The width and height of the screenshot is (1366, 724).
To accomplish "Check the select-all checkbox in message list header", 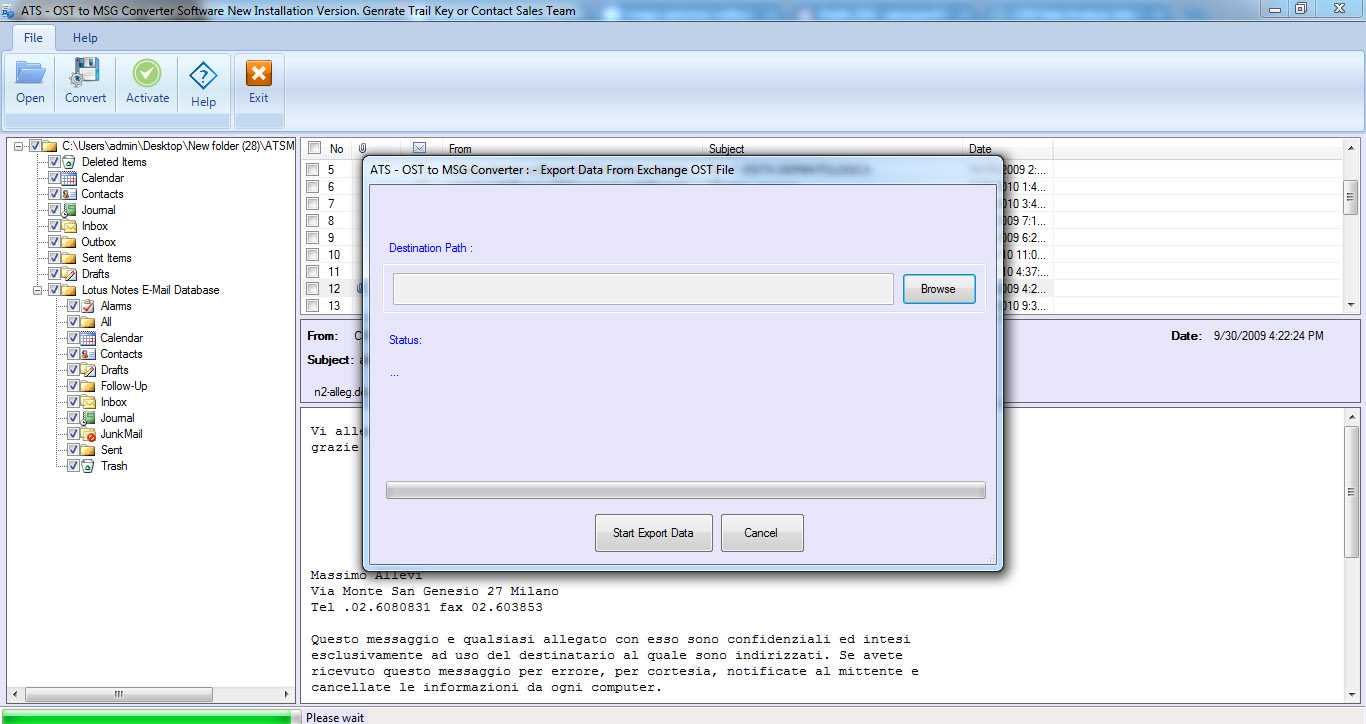I will [314, 149].
